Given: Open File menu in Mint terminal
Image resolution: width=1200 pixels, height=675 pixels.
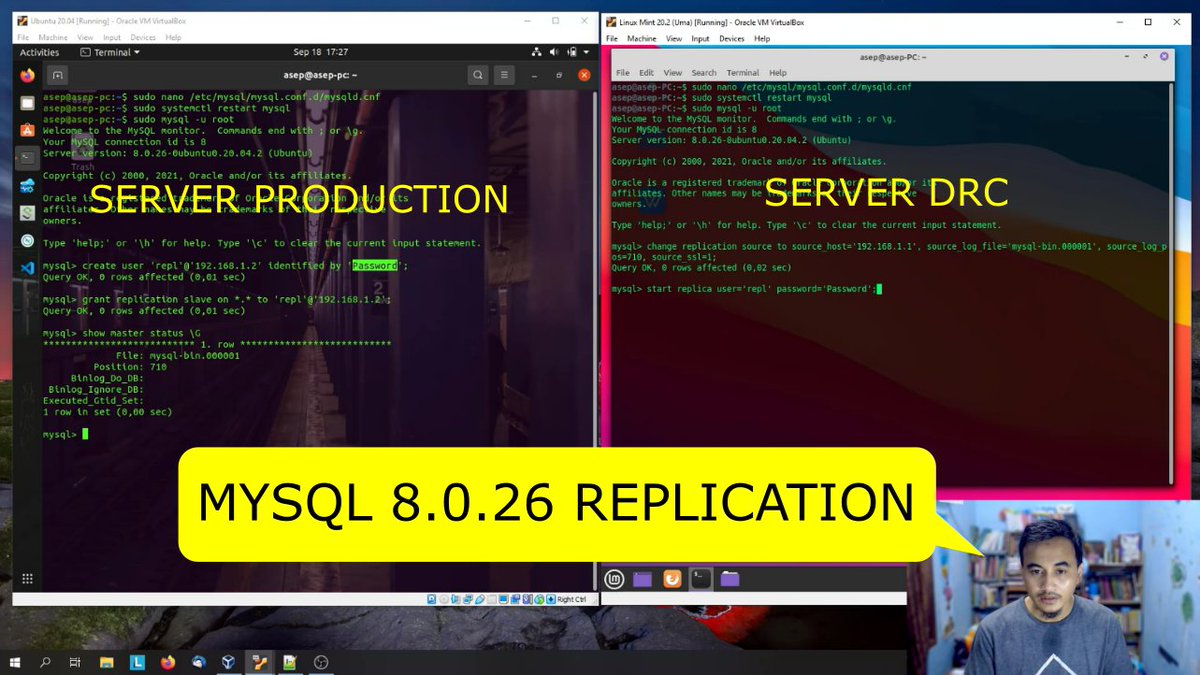Looking at the screenshot, I should pyautogui.click(x=622, y=73).
